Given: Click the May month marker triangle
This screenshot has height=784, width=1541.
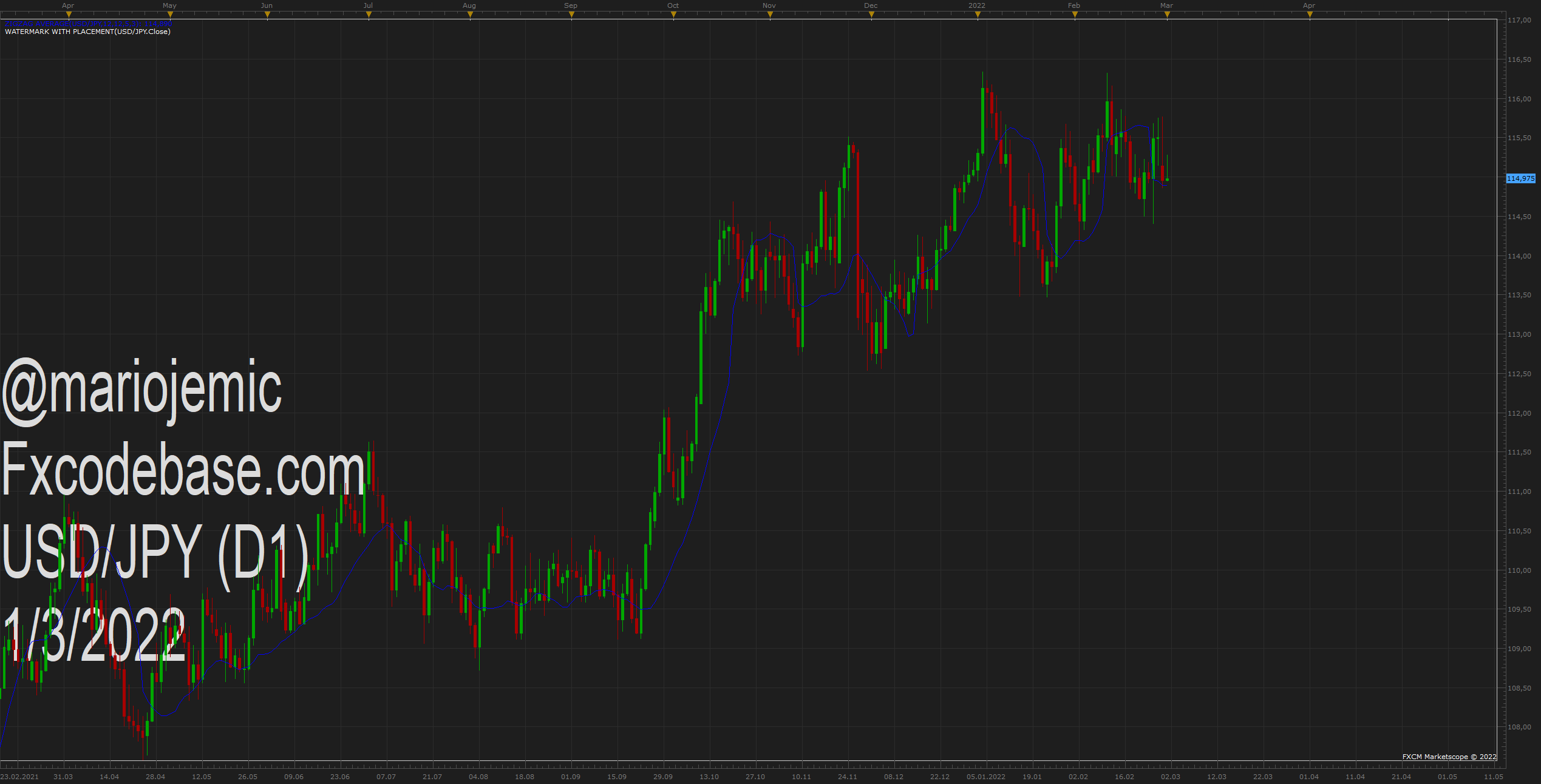Looking at the screenshot, I should (170, 15).
